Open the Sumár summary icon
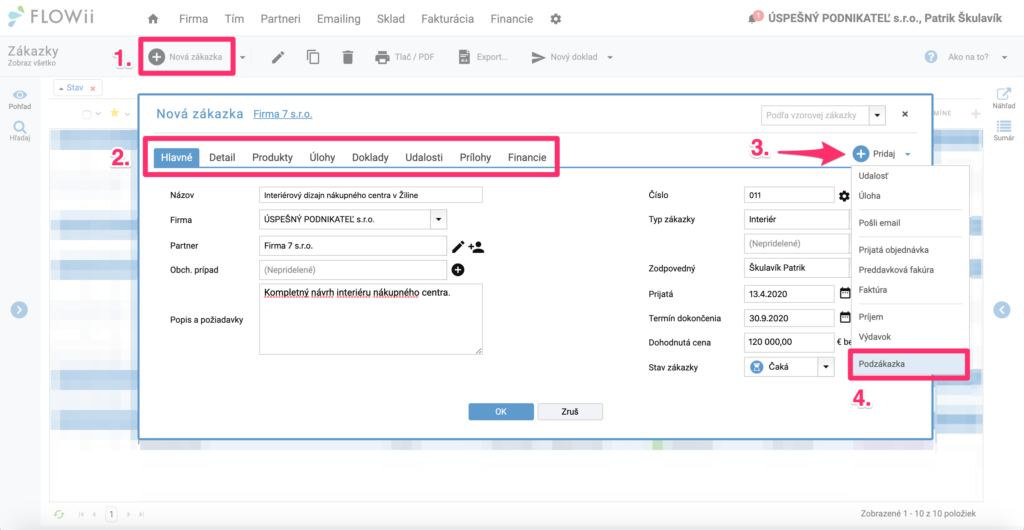 coord(1003,127)
